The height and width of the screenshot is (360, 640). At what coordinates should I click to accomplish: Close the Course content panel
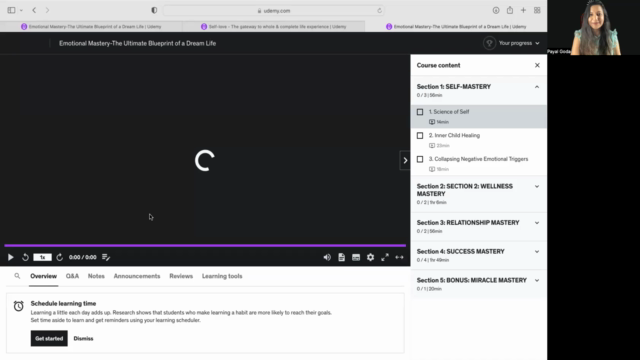[x=537, y=65]
